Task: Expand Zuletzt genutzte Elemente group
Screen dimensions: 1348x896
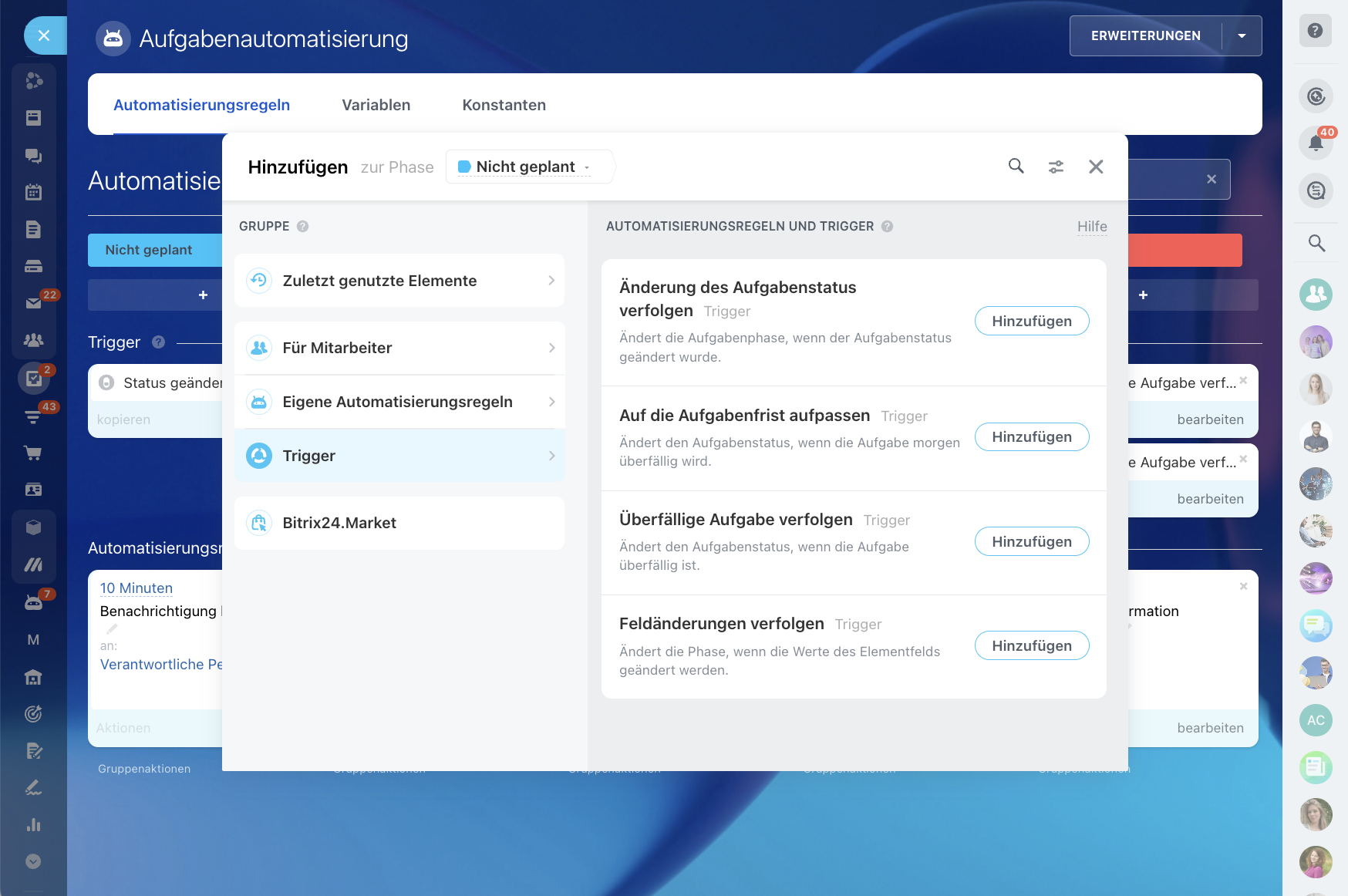Action: (x=399, y=281)
